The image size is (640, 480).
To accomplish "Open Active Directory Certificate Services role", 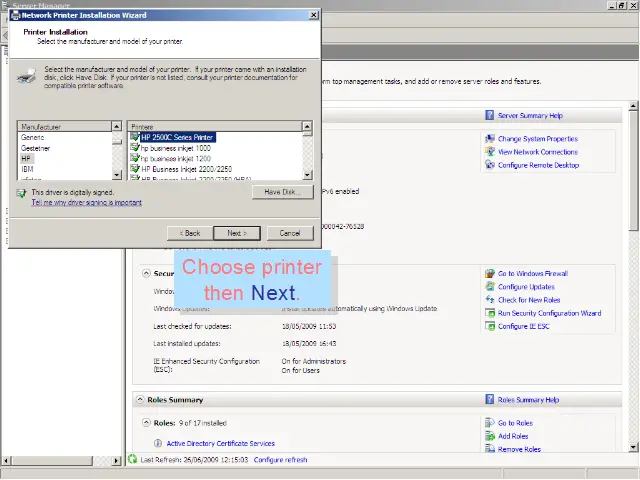I will (220, 443).
